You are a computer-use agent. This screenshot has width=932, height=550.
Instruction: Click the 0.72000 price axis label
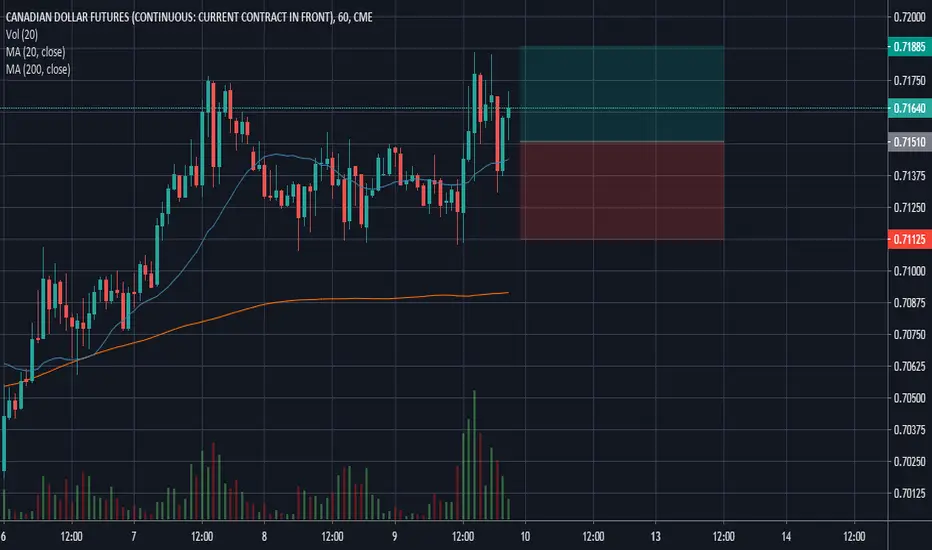(909, 17)
